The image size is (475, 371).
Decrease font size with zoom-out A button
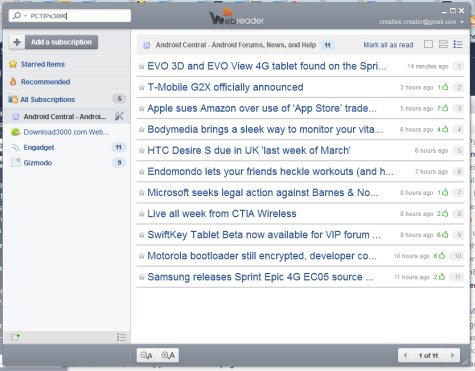[x=147, y=355]
